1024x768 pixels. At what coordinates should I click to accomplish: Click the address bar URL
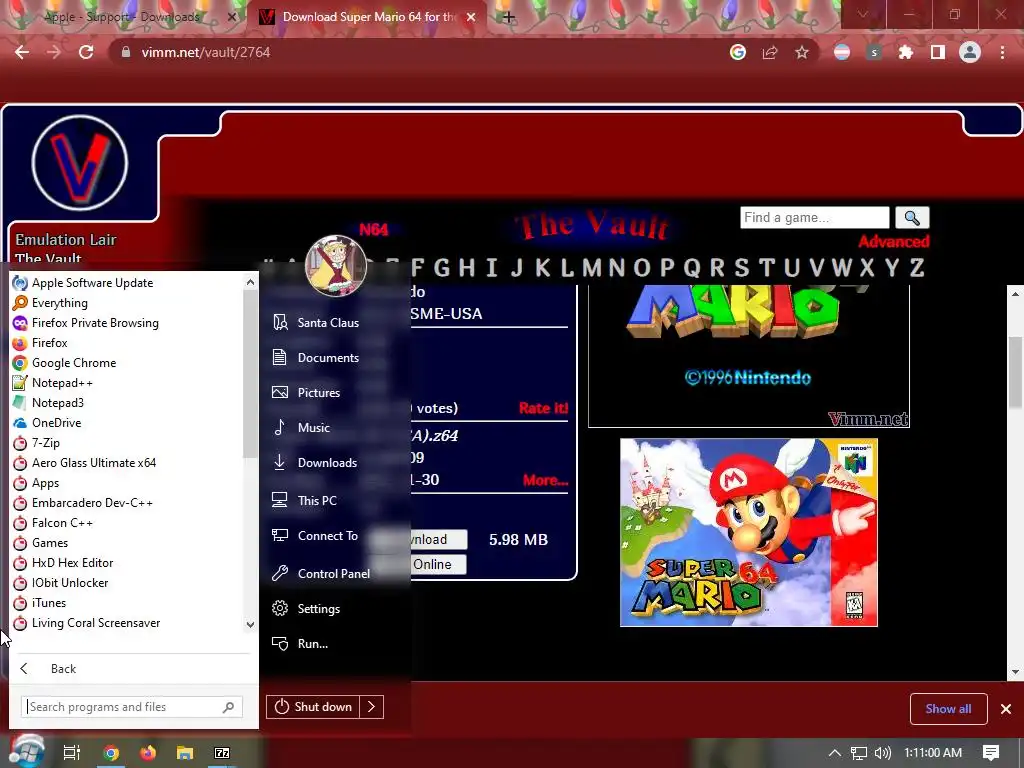206,52
